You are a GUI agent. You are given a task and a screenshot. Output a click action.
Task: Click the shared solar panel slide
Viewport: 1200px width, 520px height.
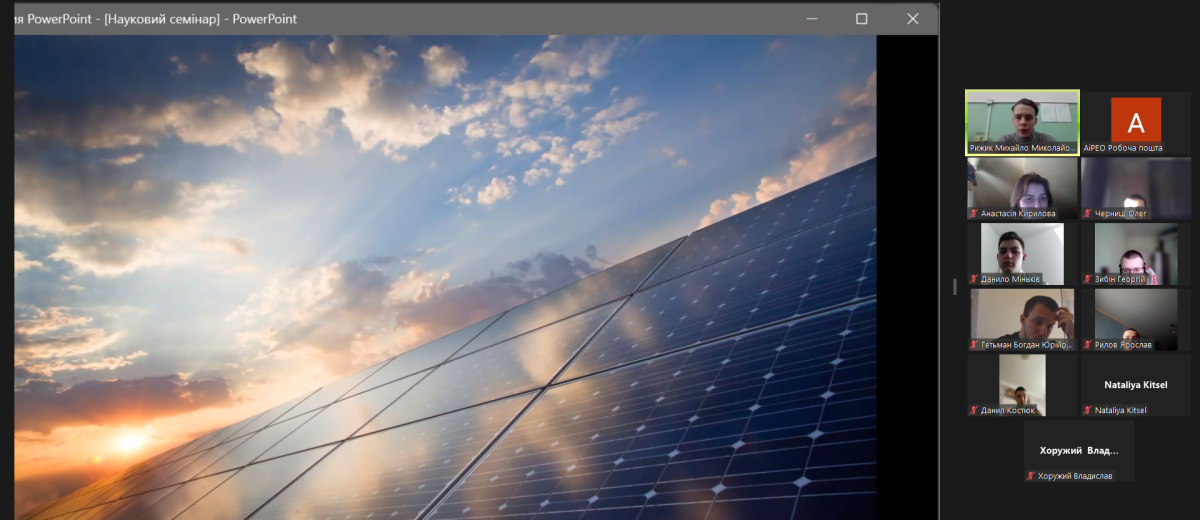pyautogui.click(x=445, y=280)
